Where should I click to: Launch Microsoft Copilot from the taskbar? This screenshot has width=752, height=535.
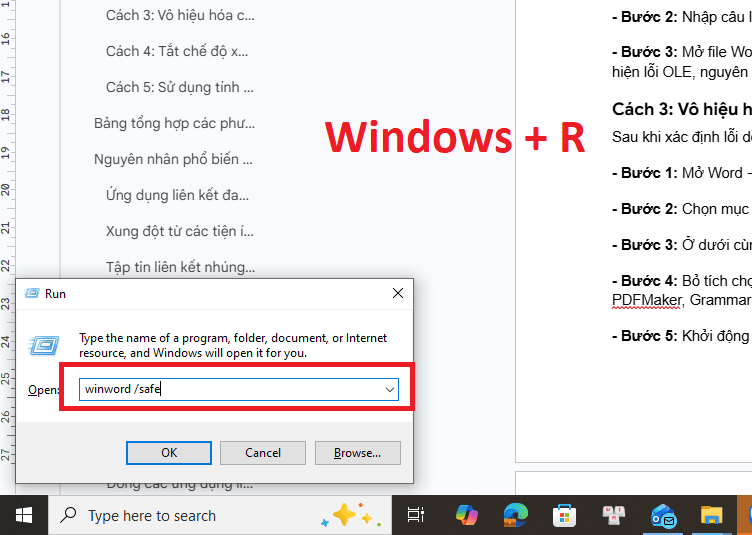pos(467,515)
